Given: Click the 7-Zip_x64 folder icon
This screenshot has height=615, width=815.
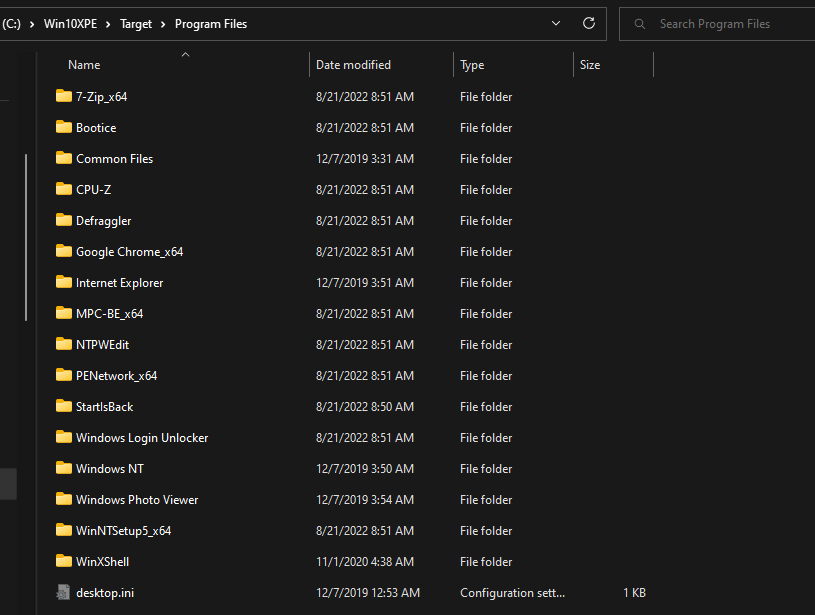Looking at the screenshot, I should [63, 96].
